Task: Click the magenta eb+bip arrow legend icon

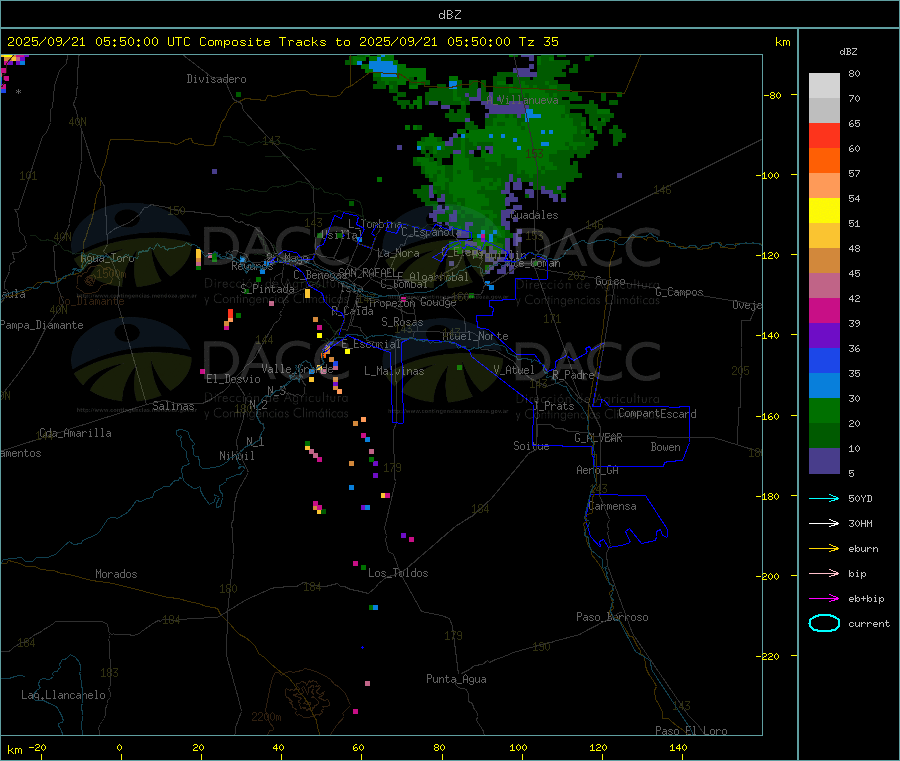Action: (x=824, y=599)
